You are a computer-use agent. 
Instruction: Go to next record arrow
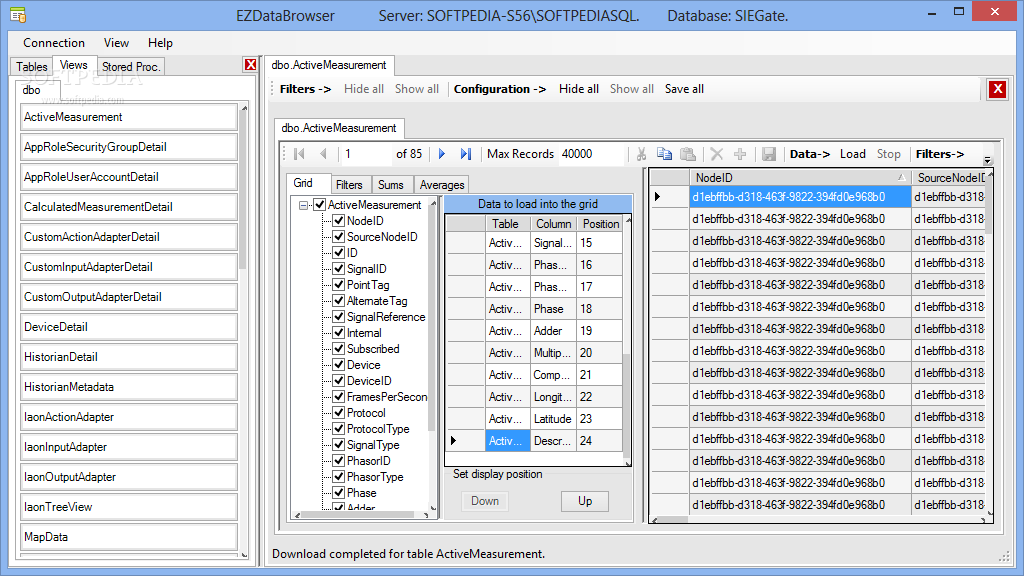(442, 154)
